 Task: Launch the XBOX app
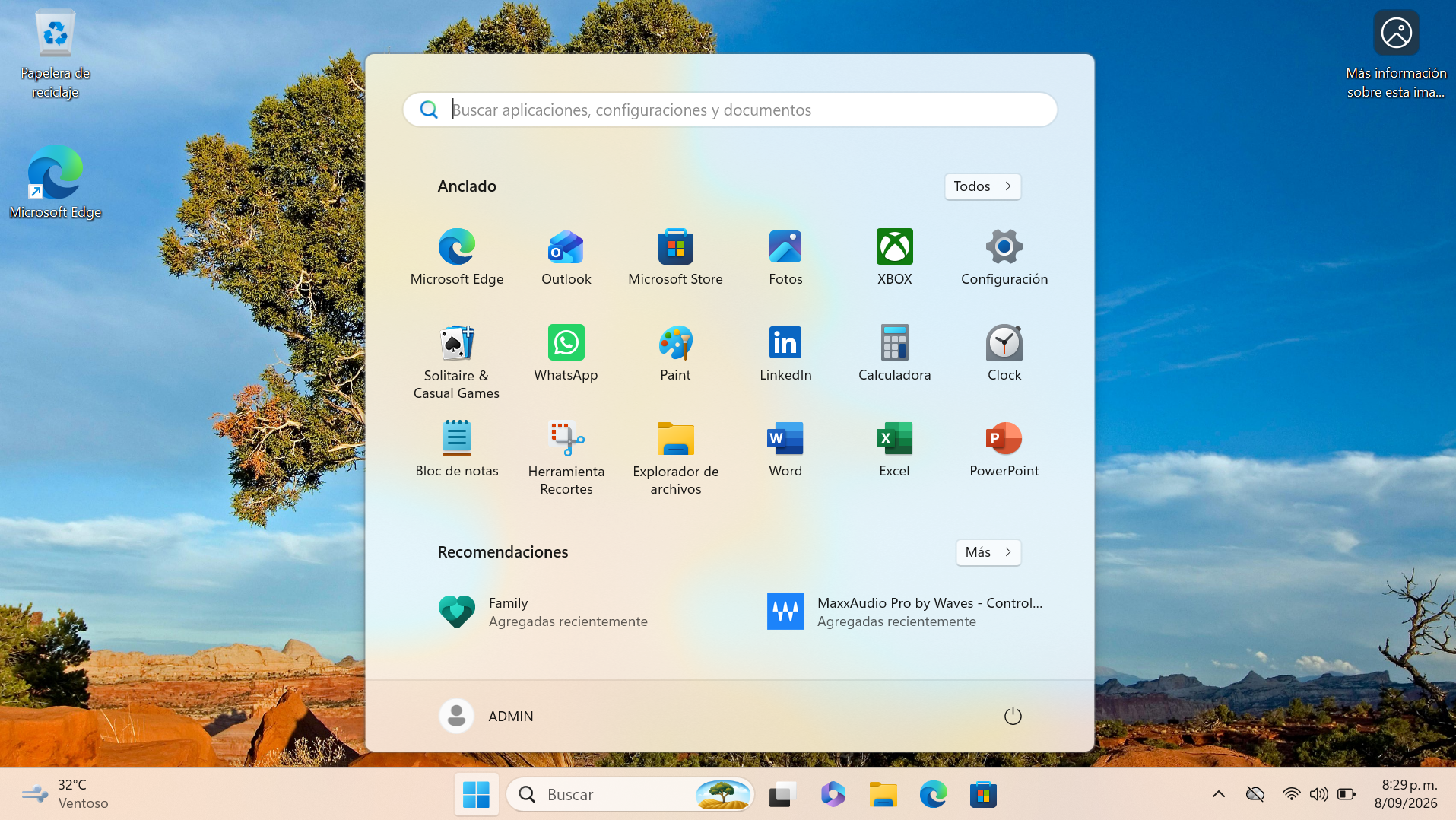(895, 257)
